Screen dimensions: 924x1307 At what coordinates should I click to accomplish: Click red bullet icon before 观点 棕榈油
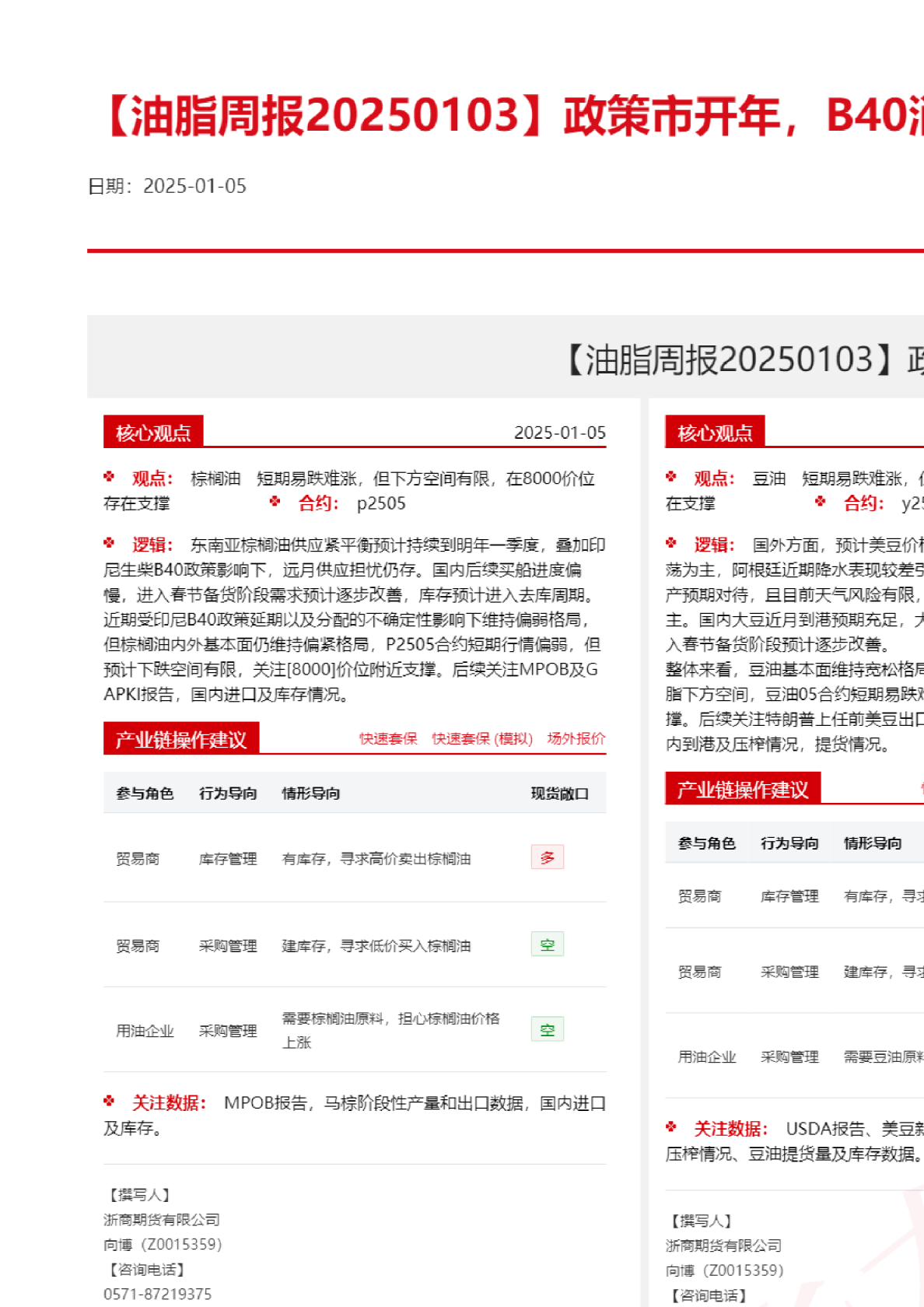pos(109,477)
